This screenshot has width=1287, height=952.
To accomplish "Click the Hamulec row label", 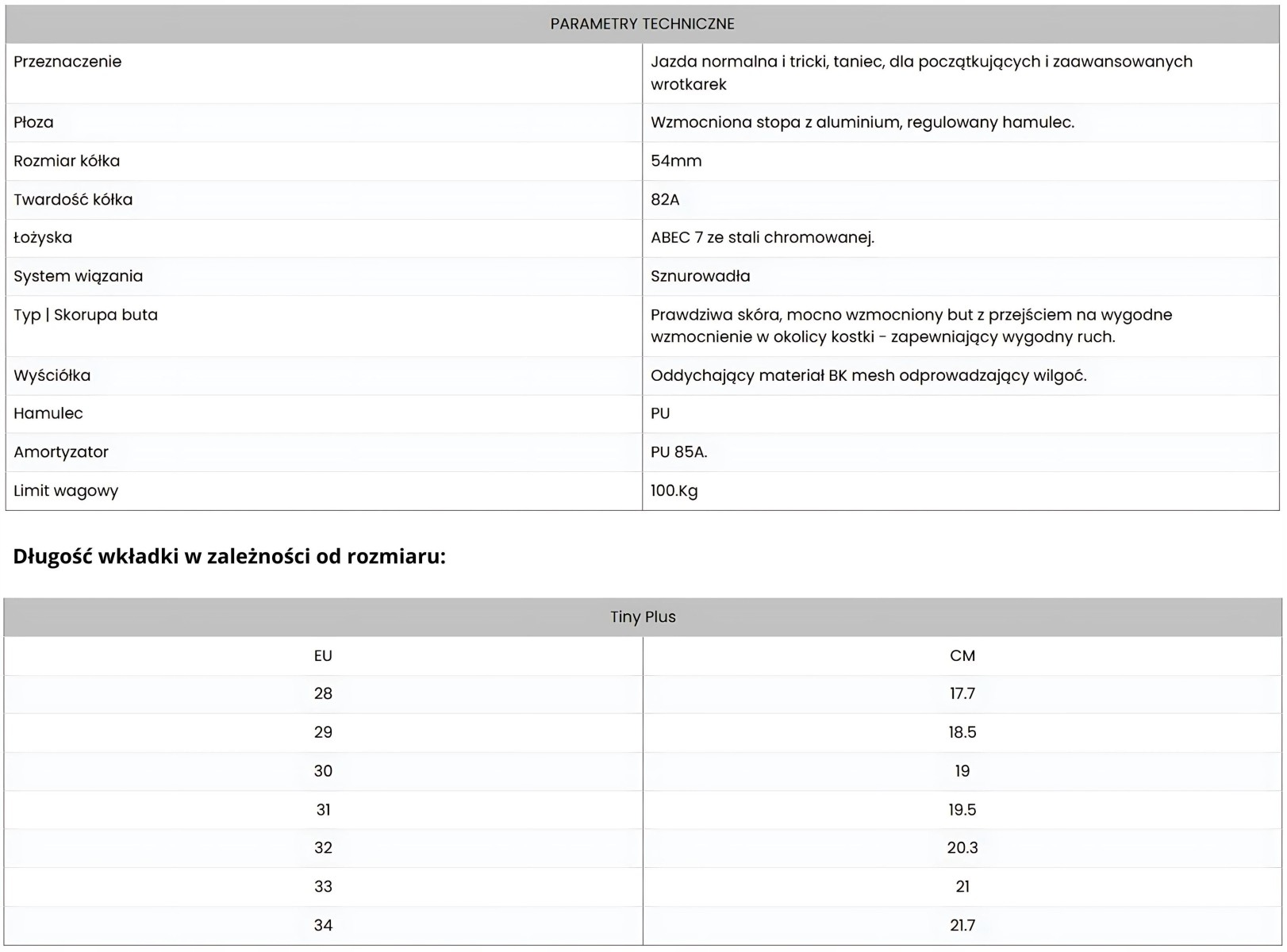I will pyautogui.click(x=48, y=413).
